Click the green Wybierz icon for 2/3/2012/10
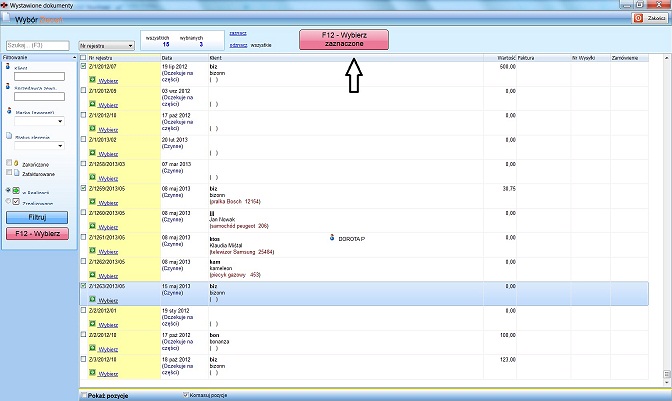 click(92, 373)
